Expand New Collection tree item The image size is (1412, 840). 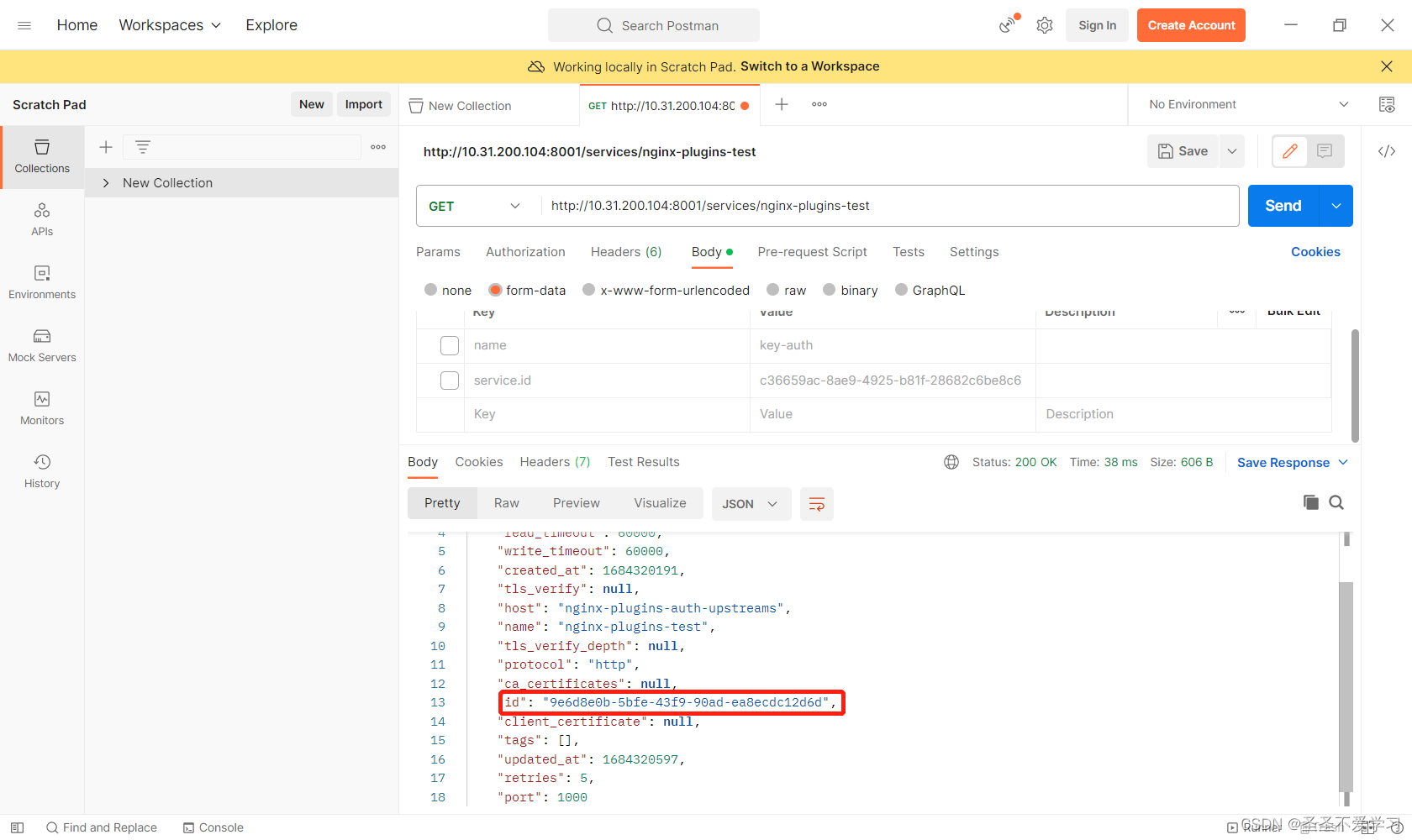pyautogui.click(x=106, y=183)
